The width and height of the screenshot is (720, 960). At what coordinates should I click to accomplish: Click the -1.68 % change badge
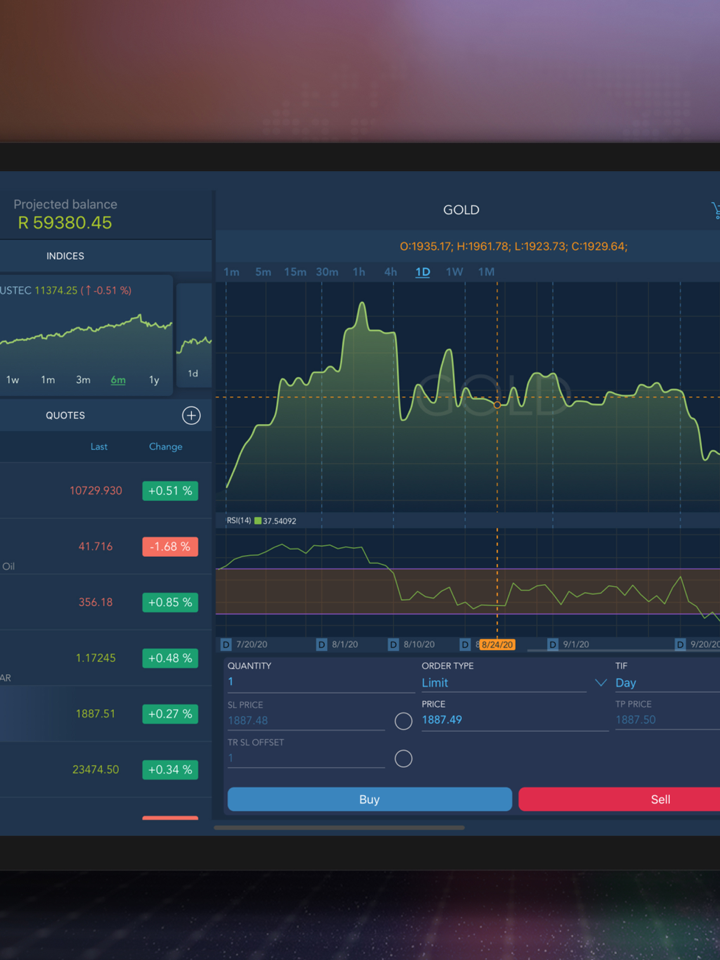click(x=170, y=547)
